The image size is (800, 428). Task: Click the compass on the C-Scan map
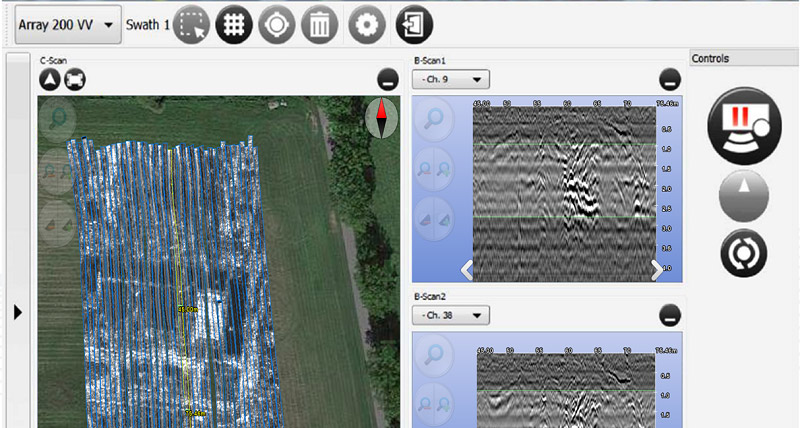381,118
